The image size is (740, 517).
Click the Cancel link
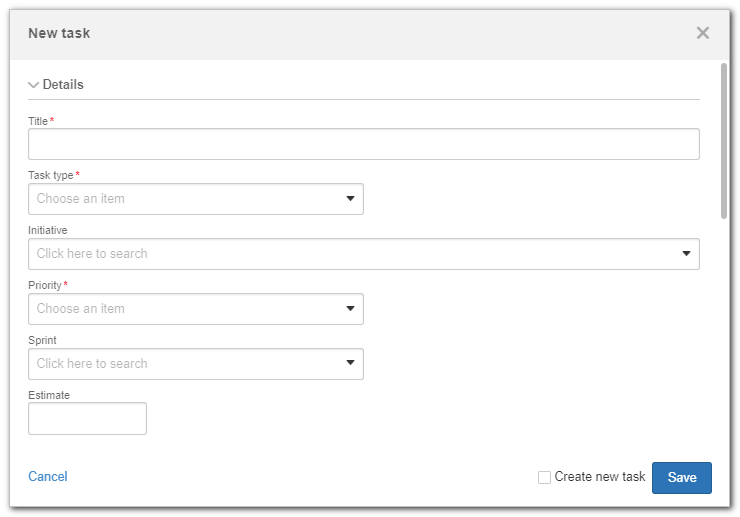[x=48, y=476]
